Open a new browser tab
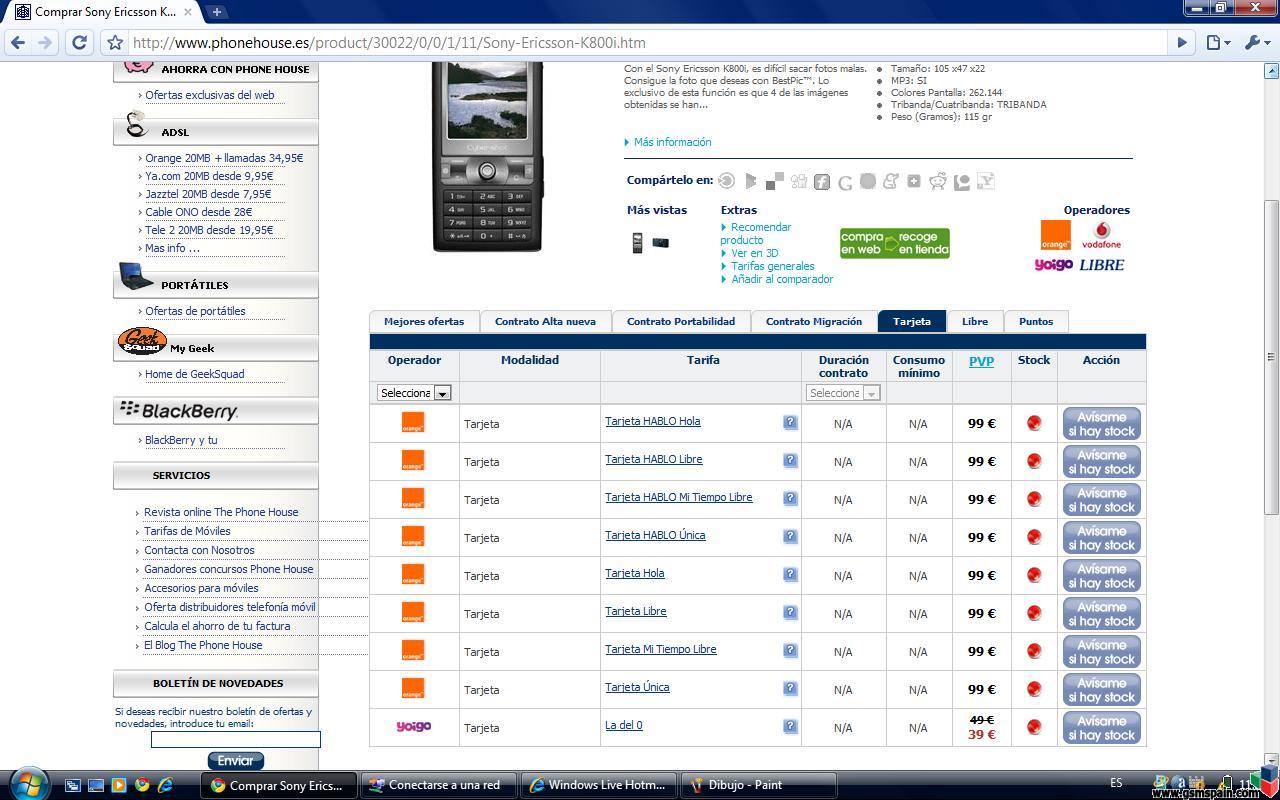Viewport: 1280px width, 800px height. (216, 12)
